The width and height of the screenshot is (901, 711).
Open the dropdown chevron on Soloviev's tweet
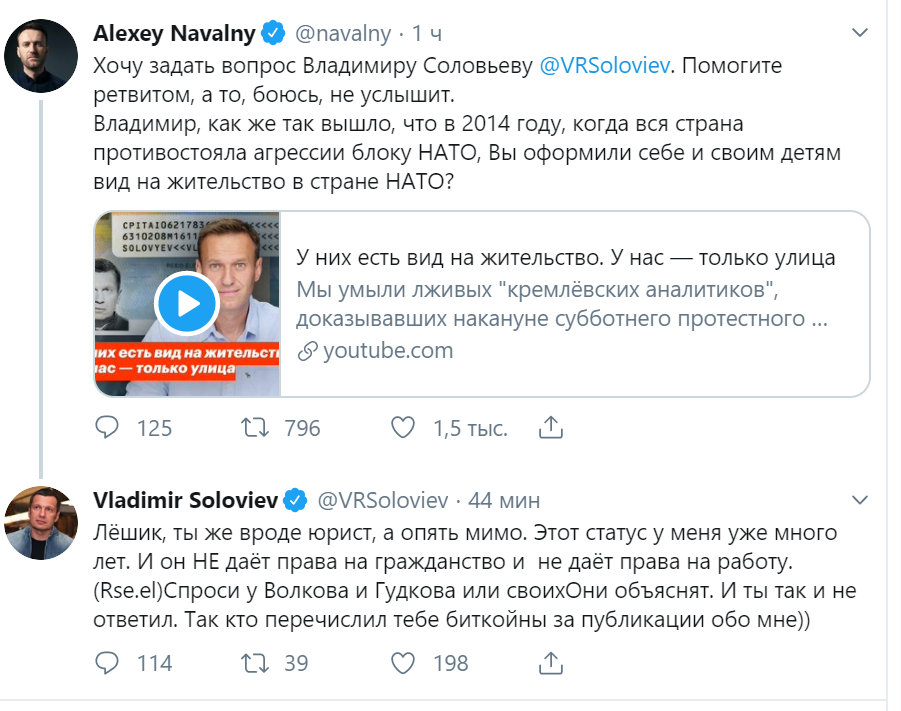pos(859,499)
